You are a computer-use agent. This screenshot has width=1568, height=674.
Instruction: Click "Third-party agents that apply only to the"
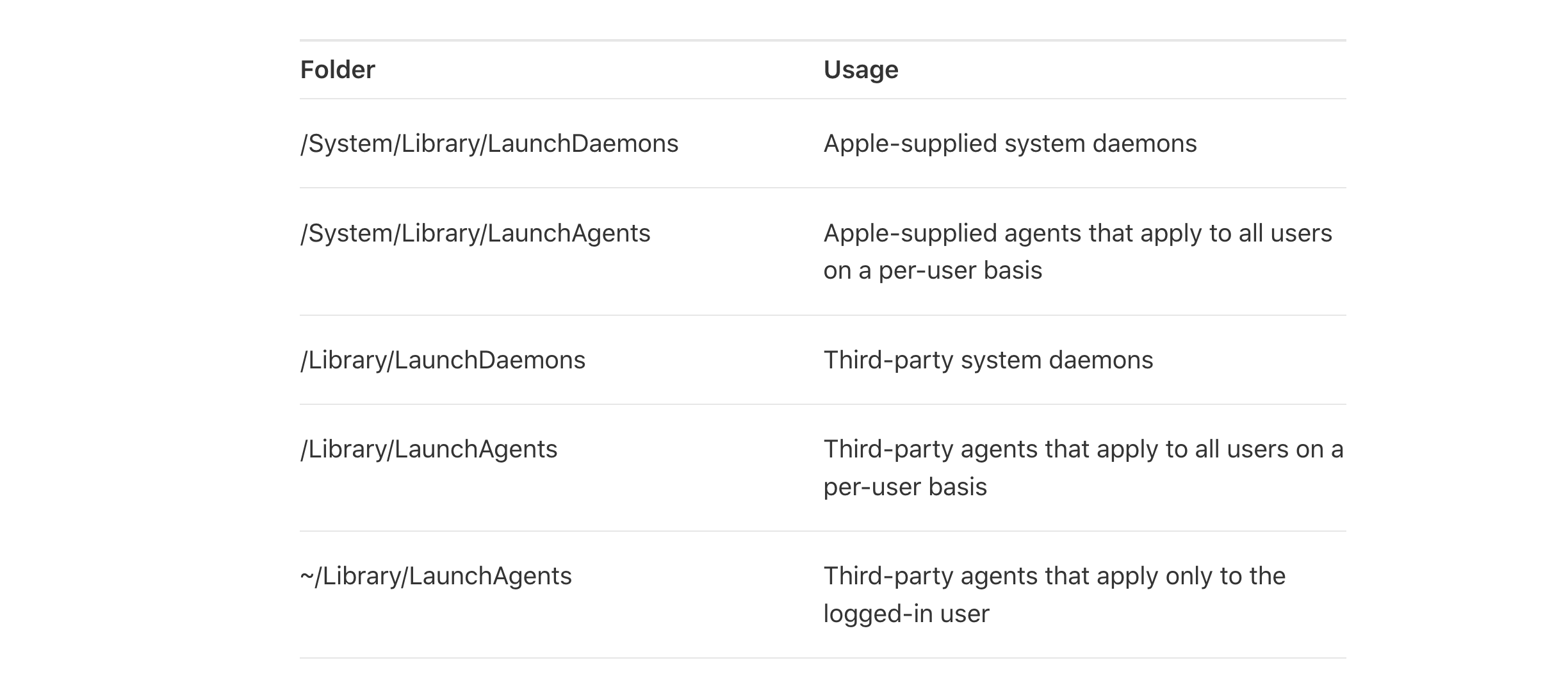coord(1054,576)
